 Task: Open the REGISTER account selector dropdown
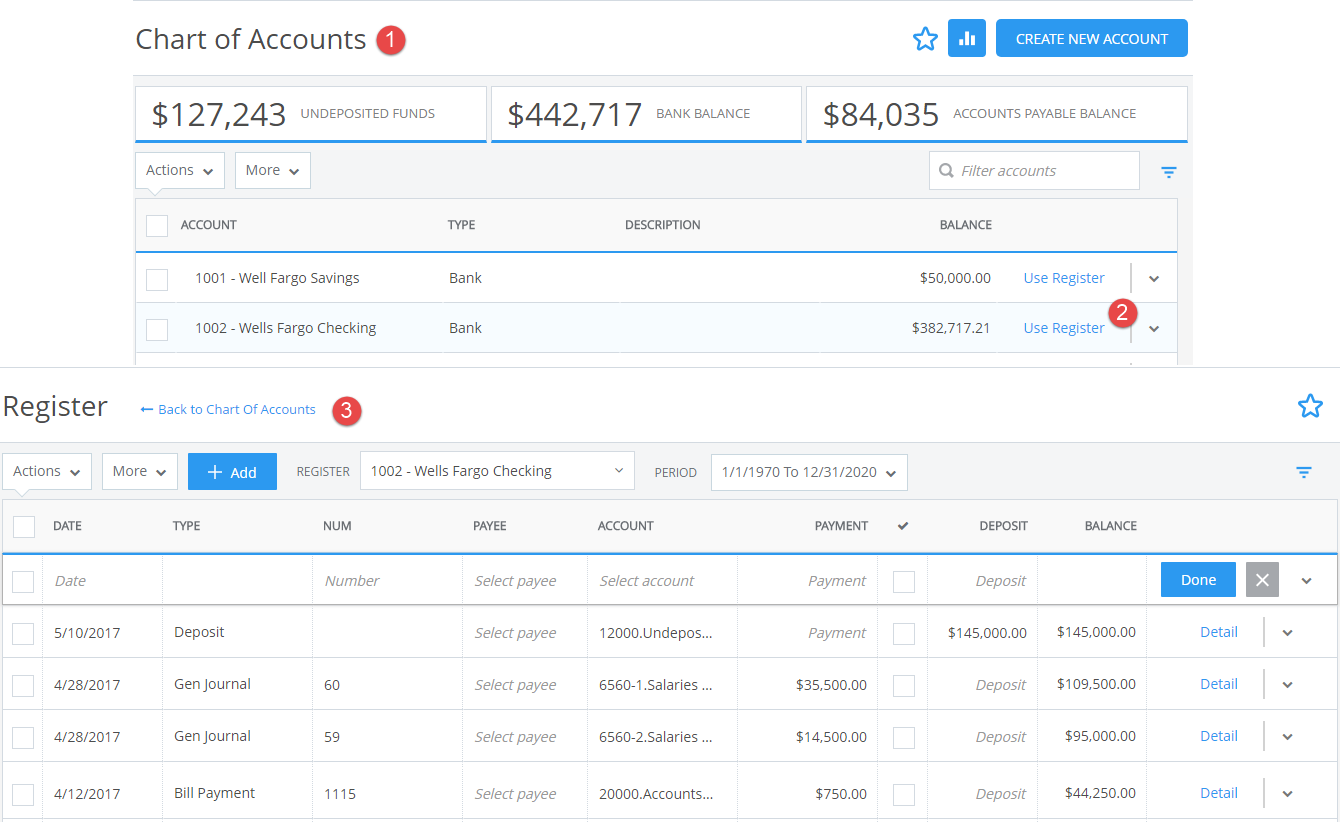pos(497,471)
